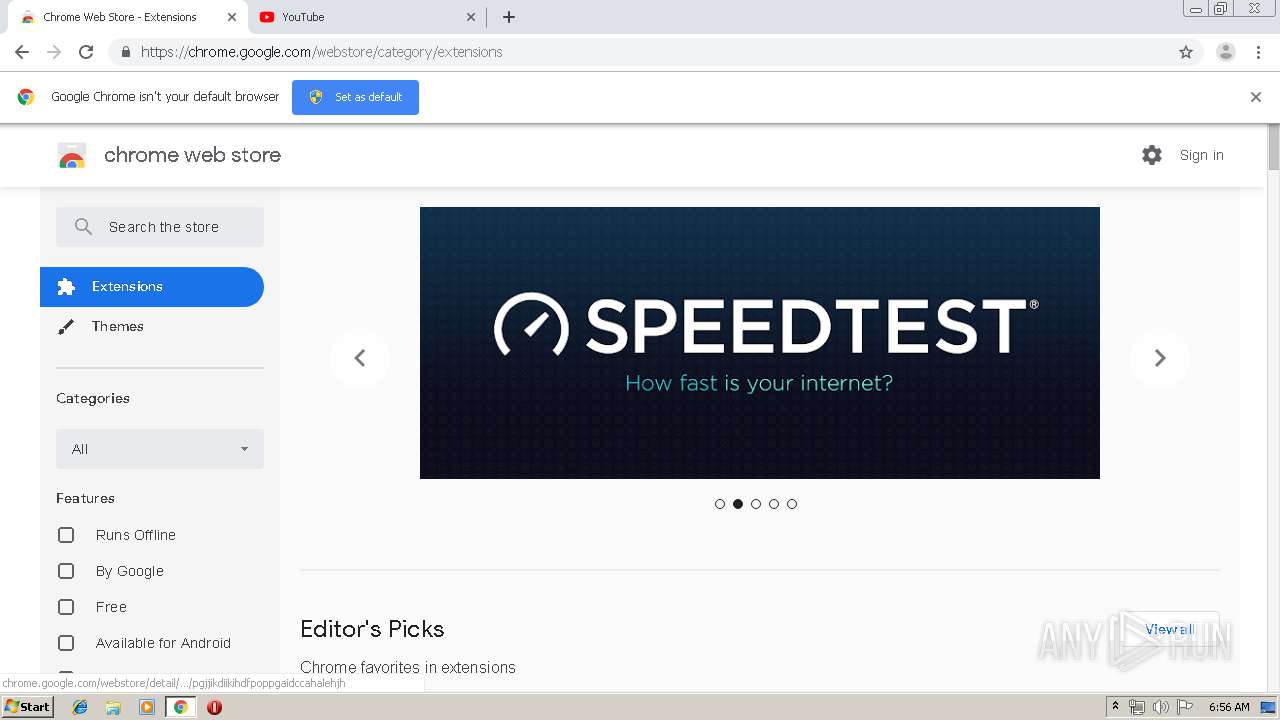
Task: Click the page vertical scrollbar thumb
Action: click(x=1273, y=148)
